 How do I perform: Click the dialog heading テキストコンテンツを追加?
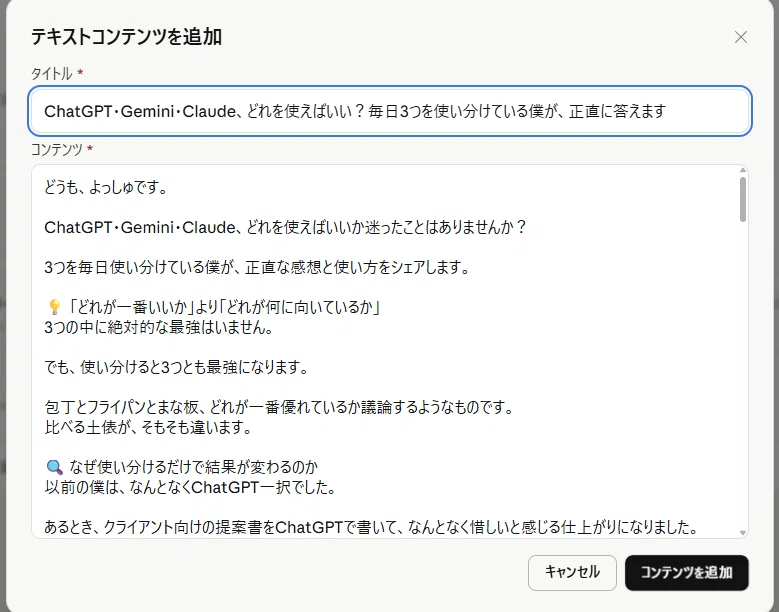tap(126, 37)
